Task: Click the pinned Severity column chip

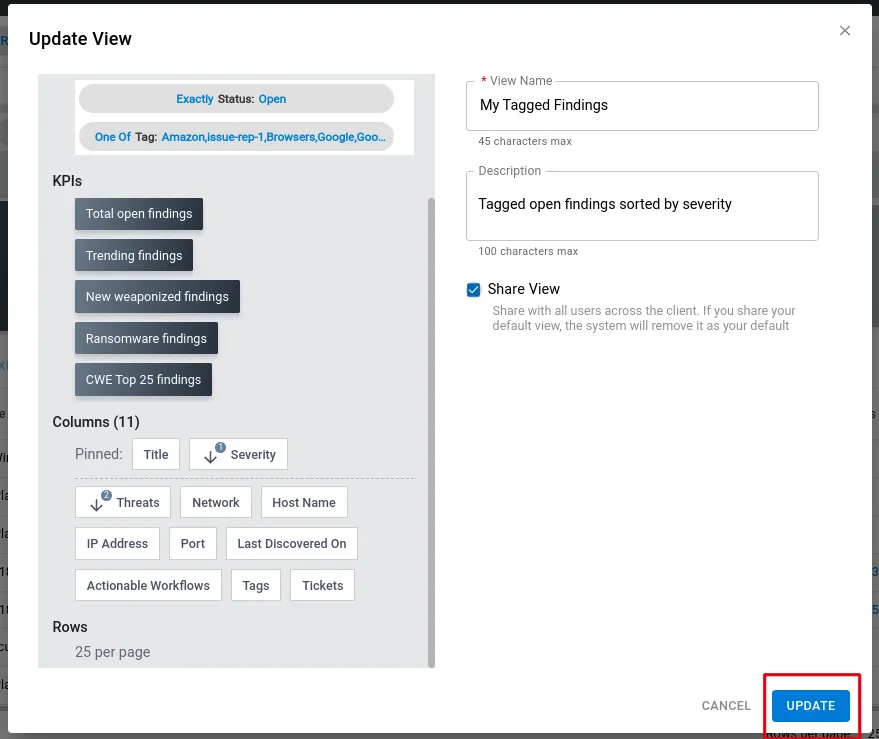Action: pyautogui.click(x=238, y=454)
